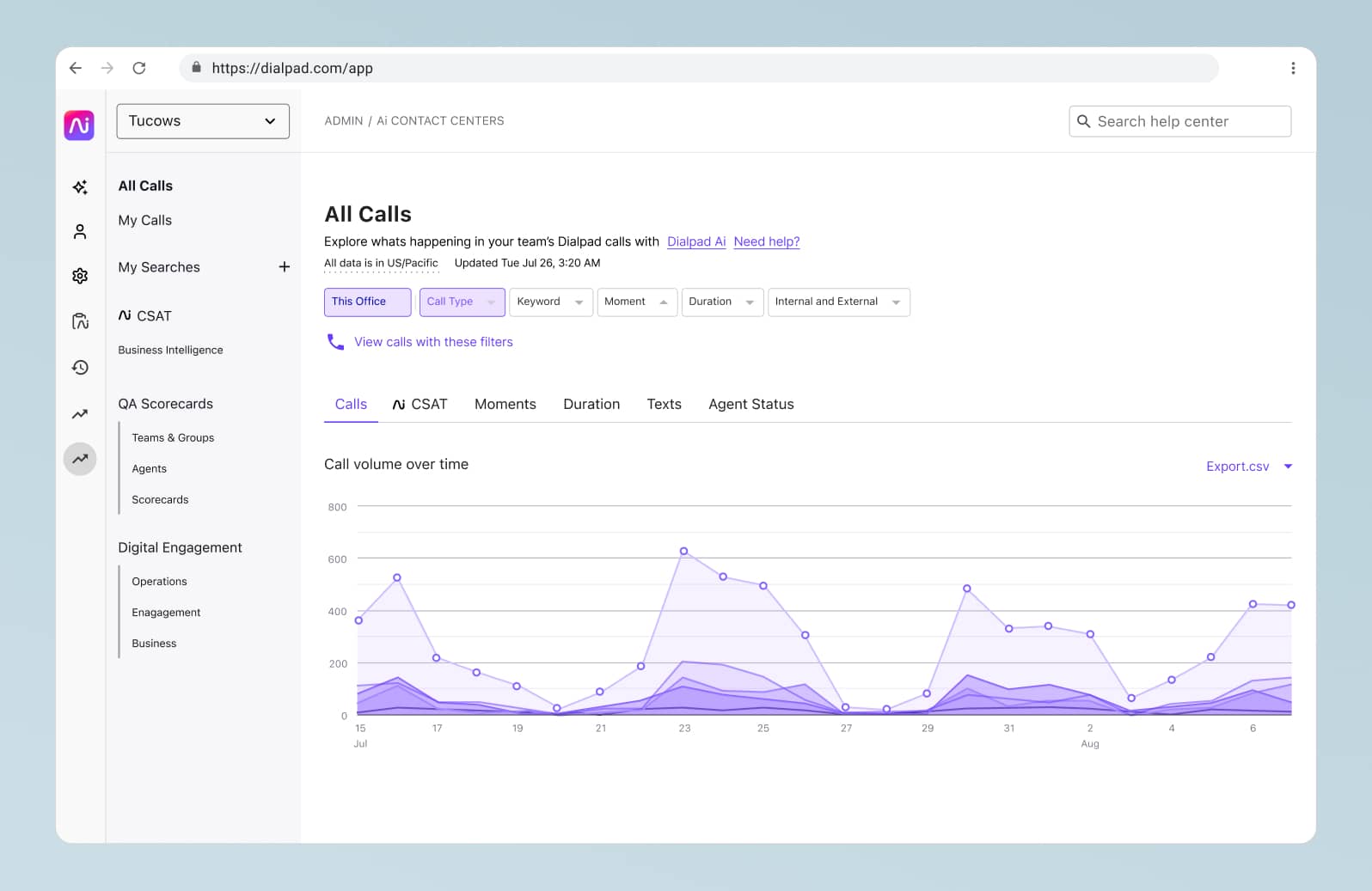Switch to the Agent Status tab
1372x891 pixels.
coord(750,405)
